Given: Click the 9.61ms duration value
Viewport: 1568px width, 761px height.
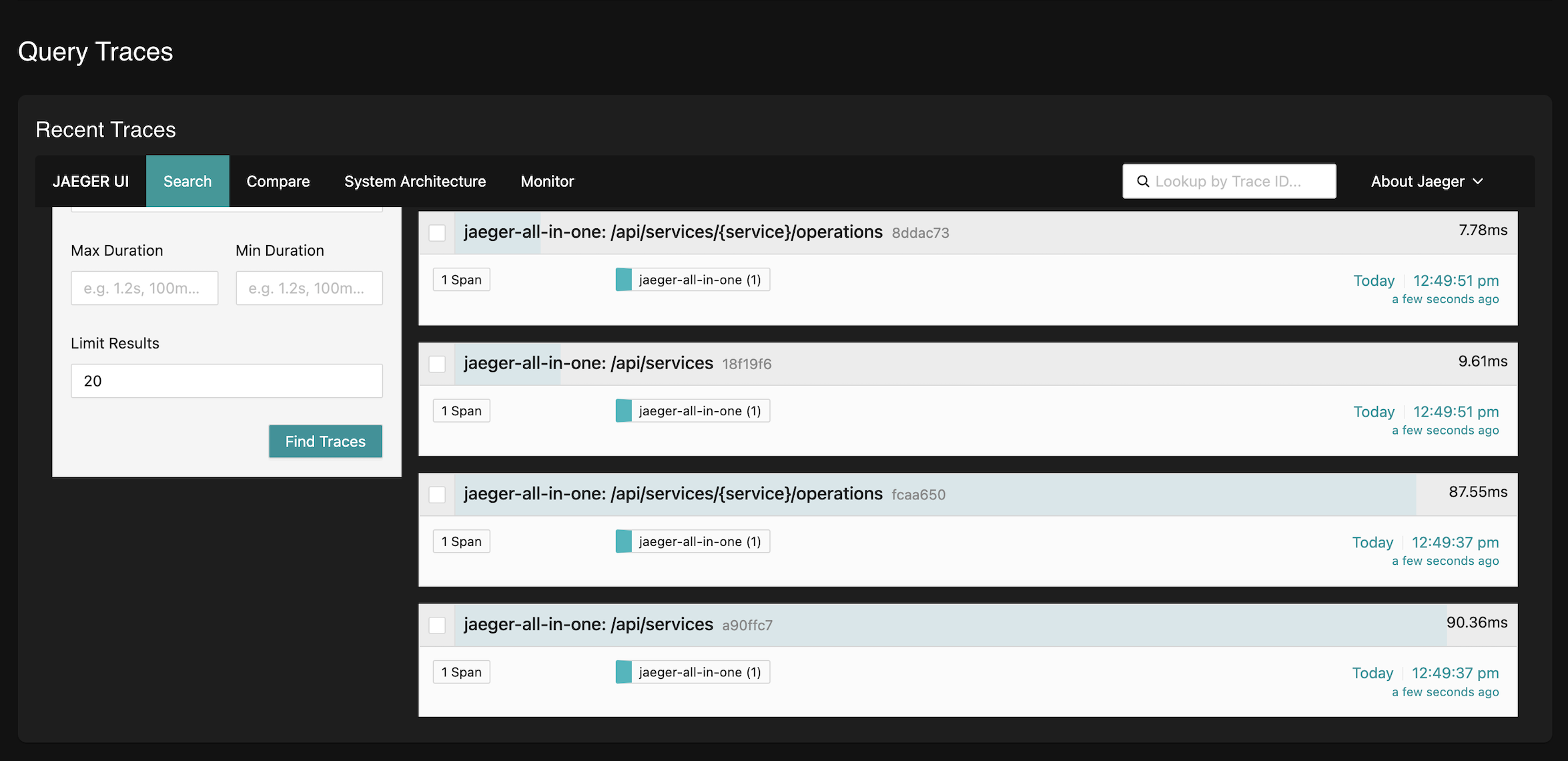Looking at the screenshot, I should coord(1483,361).
